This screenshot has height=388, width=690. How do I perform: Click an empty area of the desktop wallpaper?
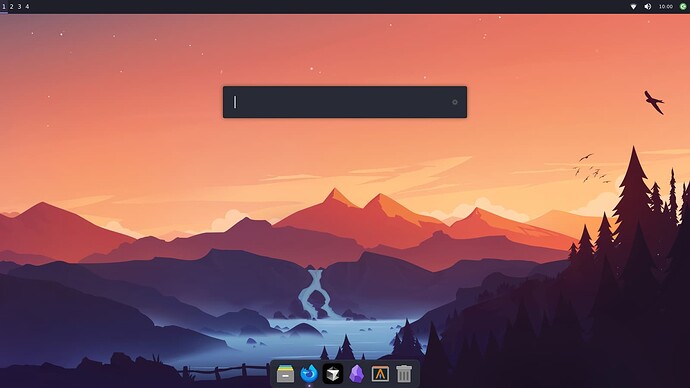[132, 132]
